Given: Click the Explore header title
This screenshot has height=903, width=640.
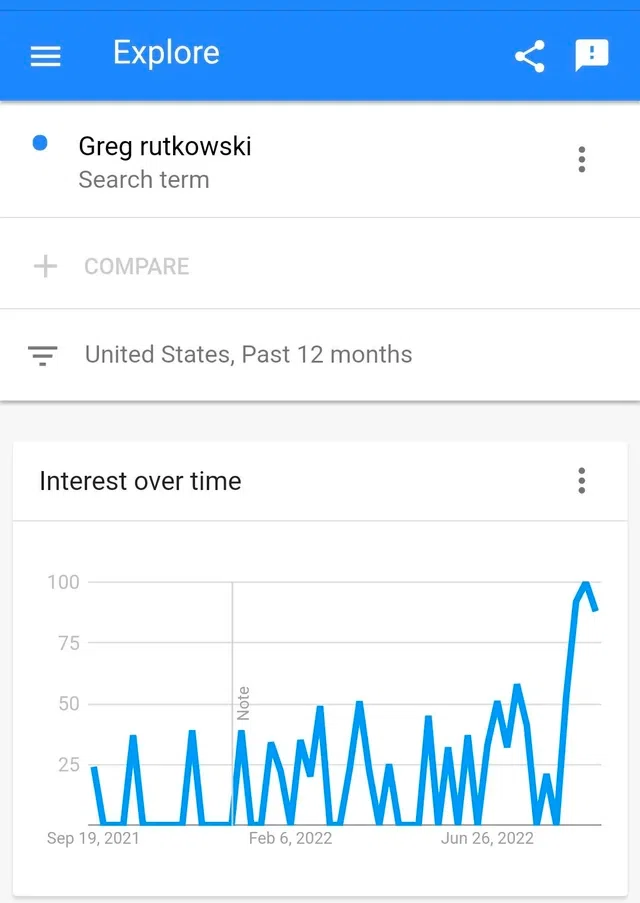Looking at the screenshot, I should (166, 53).
